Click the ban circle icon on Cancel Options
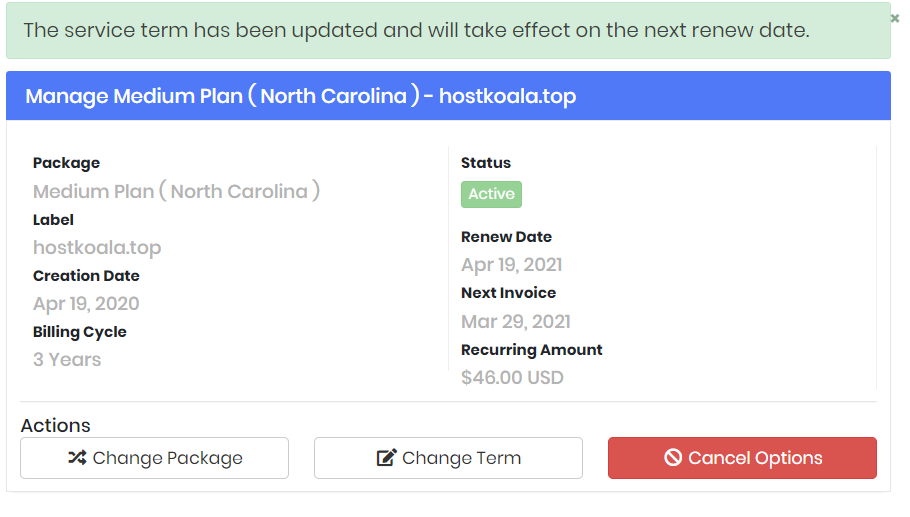910x517 pixels. [673, 457]
